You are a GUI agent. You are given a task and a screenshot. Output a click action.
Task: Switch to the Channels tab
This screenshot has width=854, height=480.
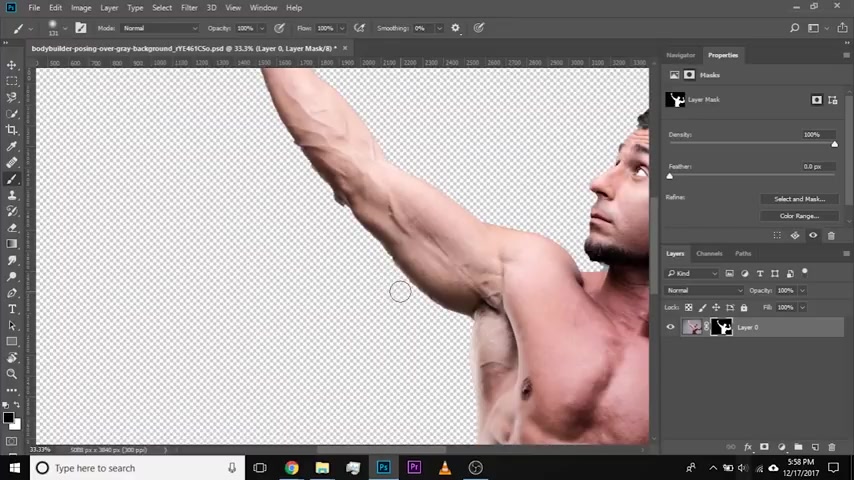click(x=709, y=253)
